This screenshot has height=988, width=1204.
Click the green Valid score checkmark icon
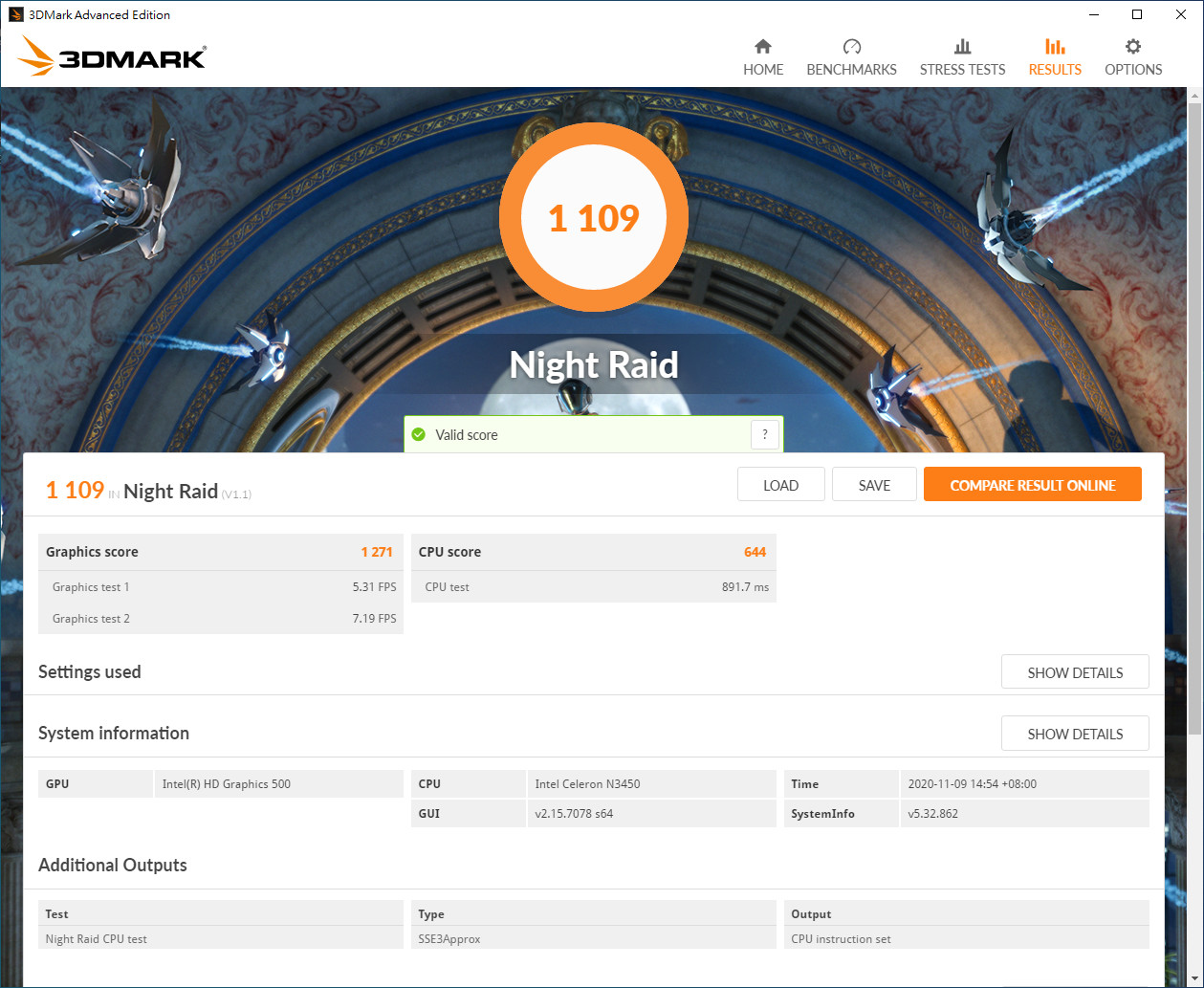[x=418, y=435]
